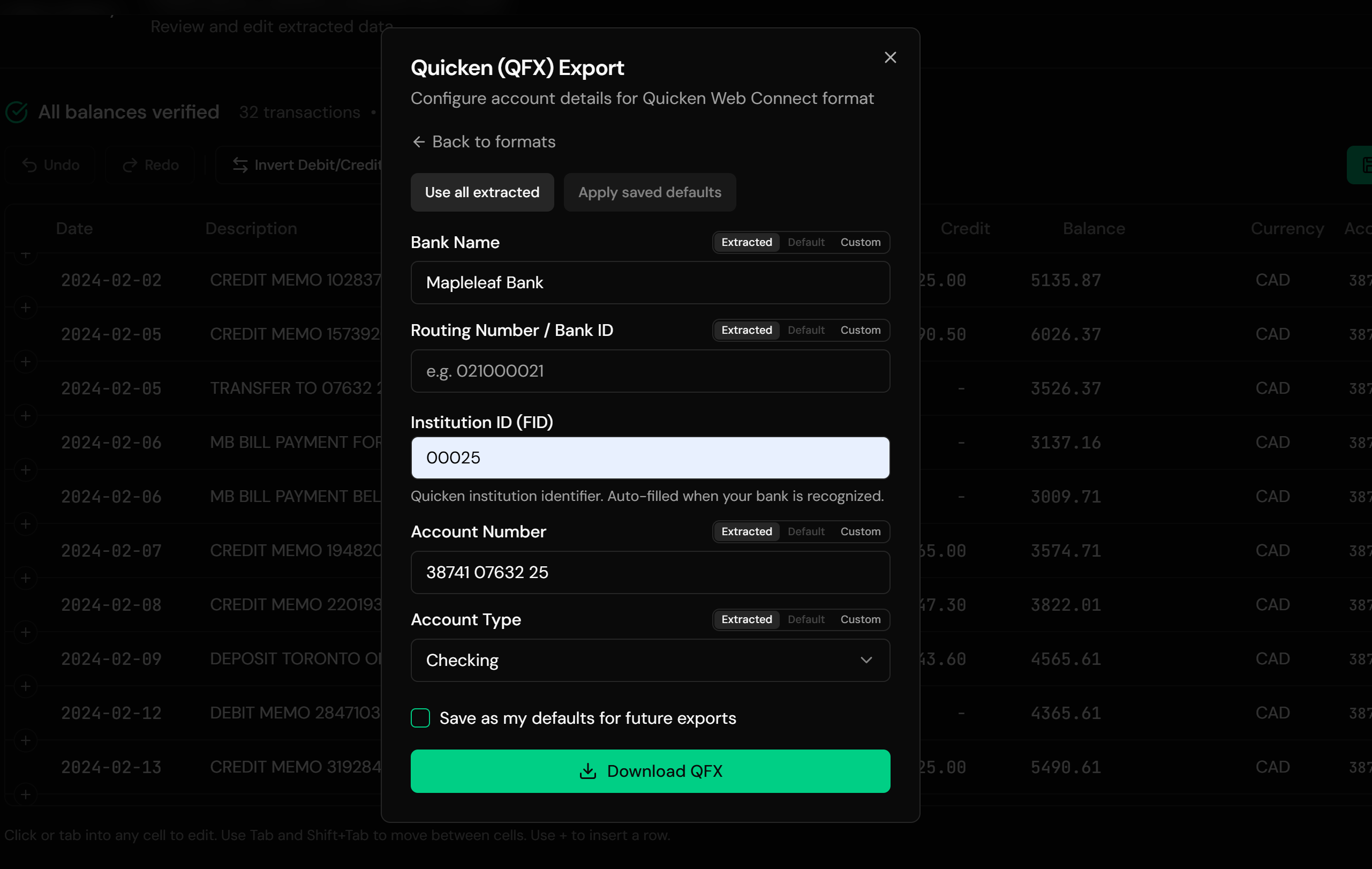Select balance cell 3137.16
The height and width of the screenshot is (869, 1372).
tap(1066, 442)
